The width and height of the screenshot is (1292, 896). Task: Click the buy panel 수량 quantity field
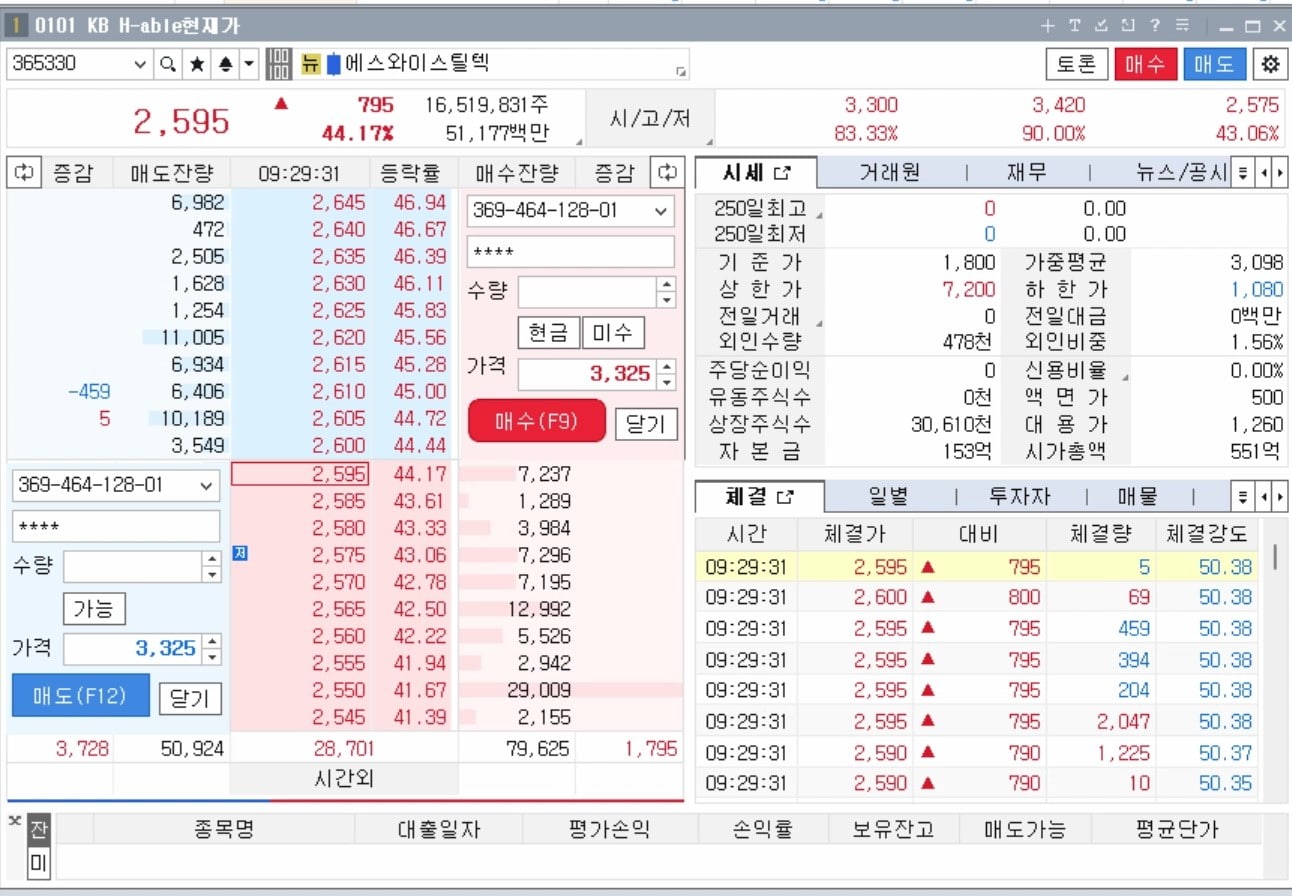[x=588, y=292]
